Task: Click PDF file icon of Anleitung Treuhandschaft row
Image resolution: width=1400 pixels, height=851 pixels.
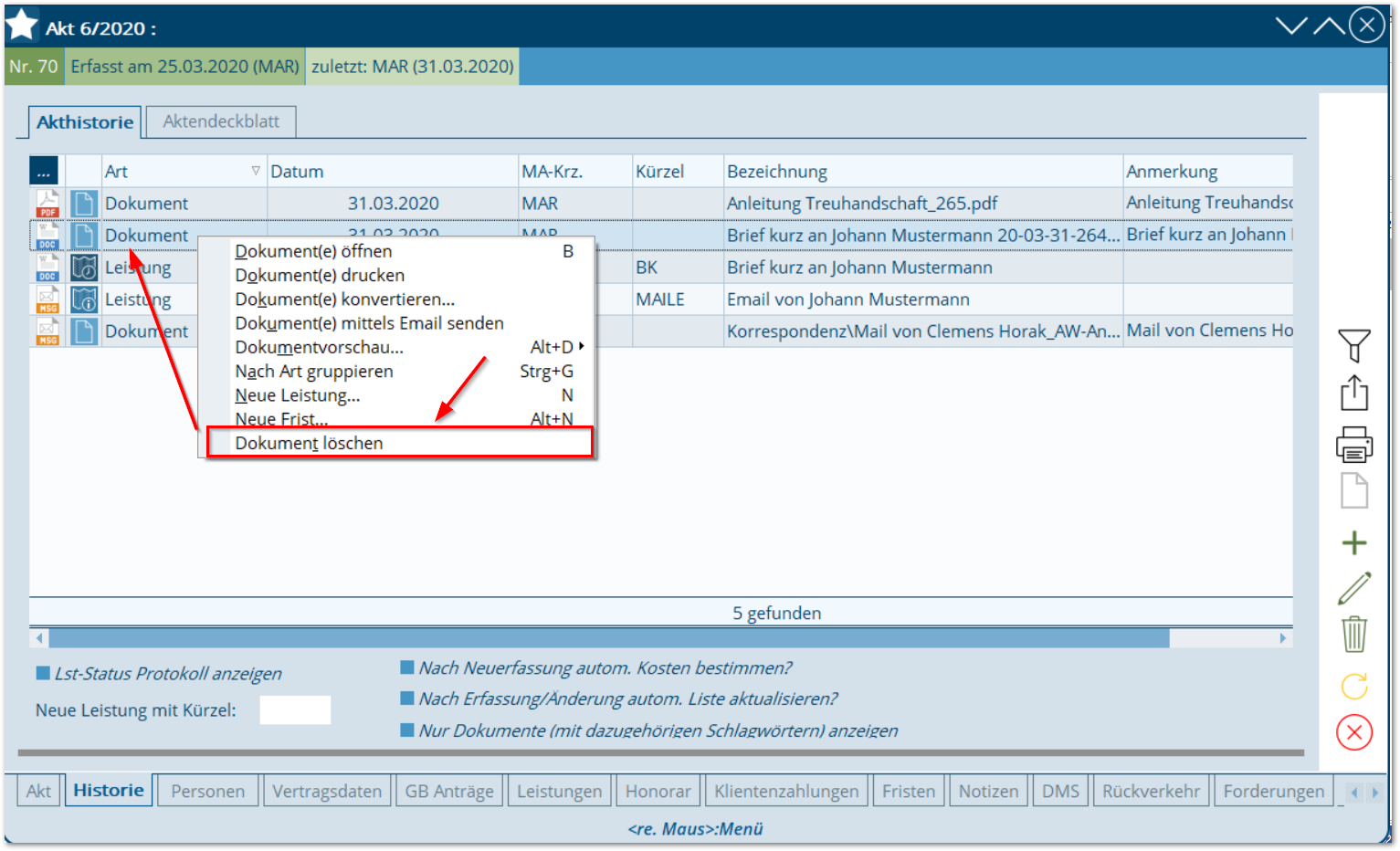Action: 47,203
